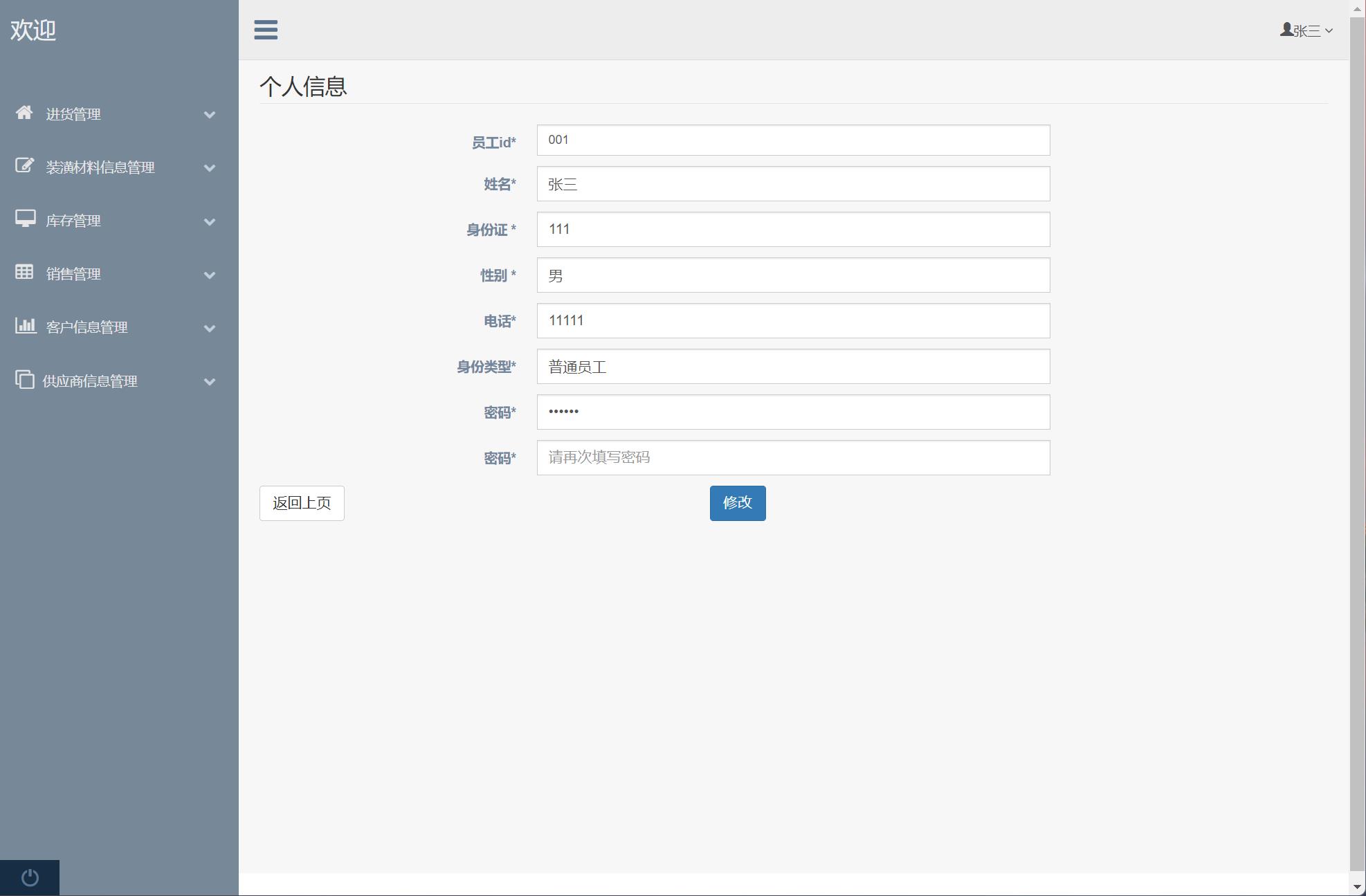Click the 返回上页 button
Screen dimensions: 1366x896
(x=302, y=503)
